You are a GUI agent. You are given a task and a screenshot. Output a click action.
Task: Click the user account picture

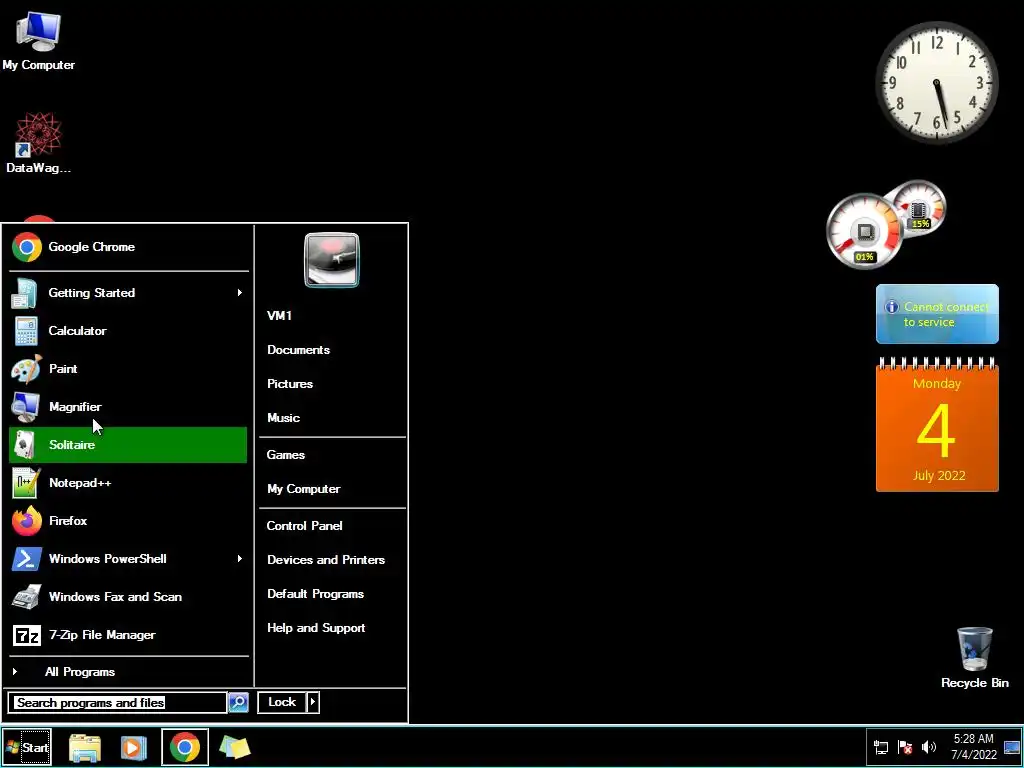point(332,260)
